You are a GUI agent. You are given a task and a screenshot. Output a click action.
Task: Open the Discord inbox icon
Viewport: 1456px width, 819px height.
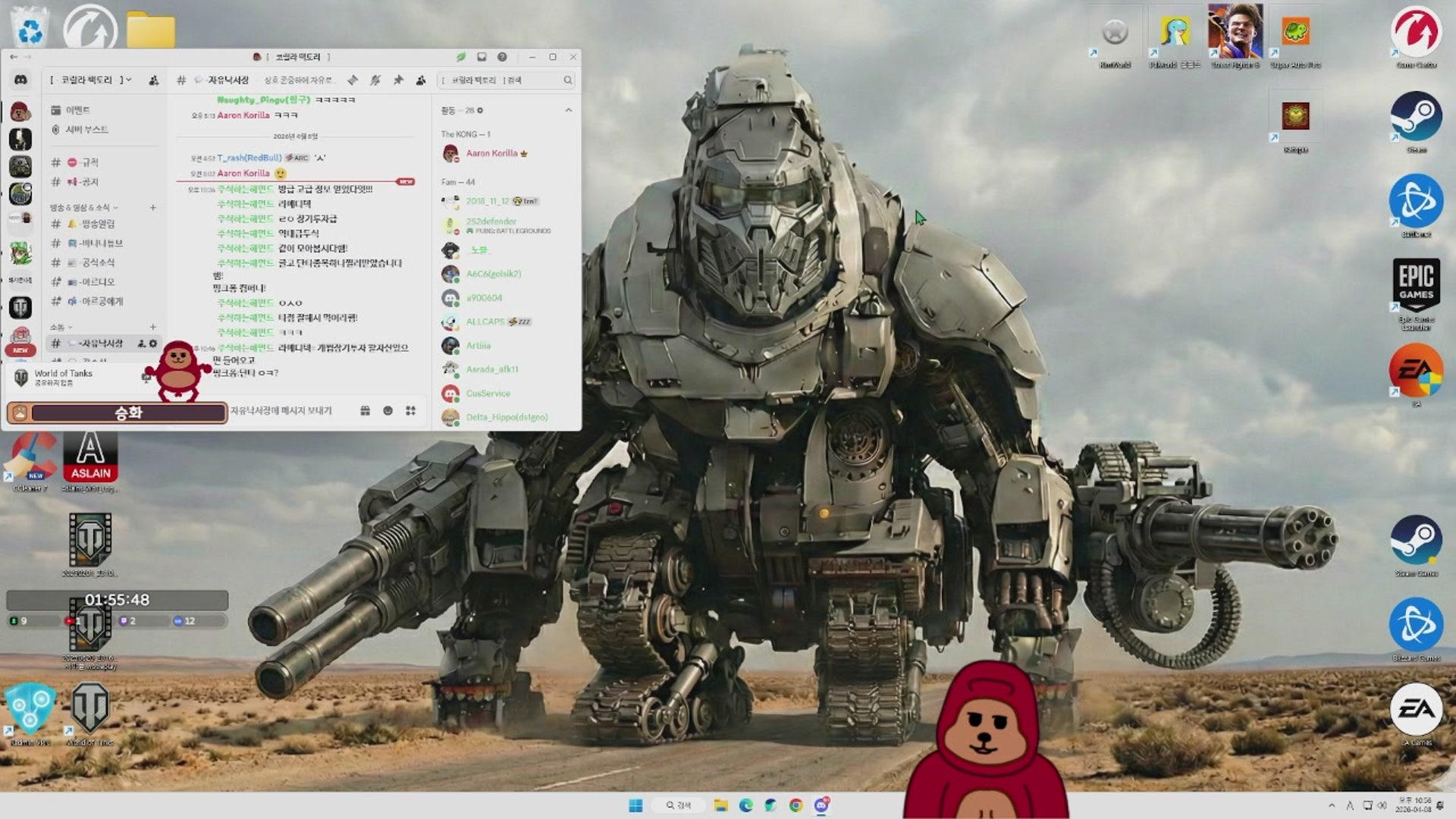click(481, 57)
